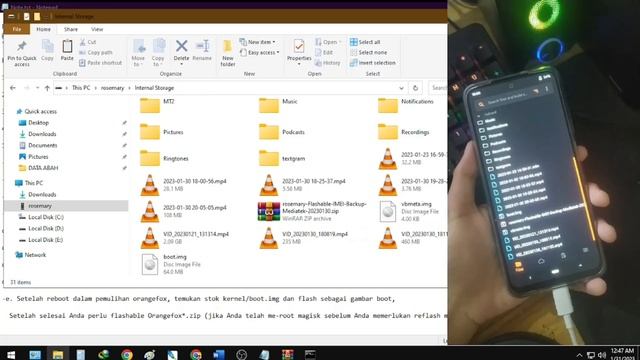
Task: Open the Copy to dropdown
Action: click(158, 53)
